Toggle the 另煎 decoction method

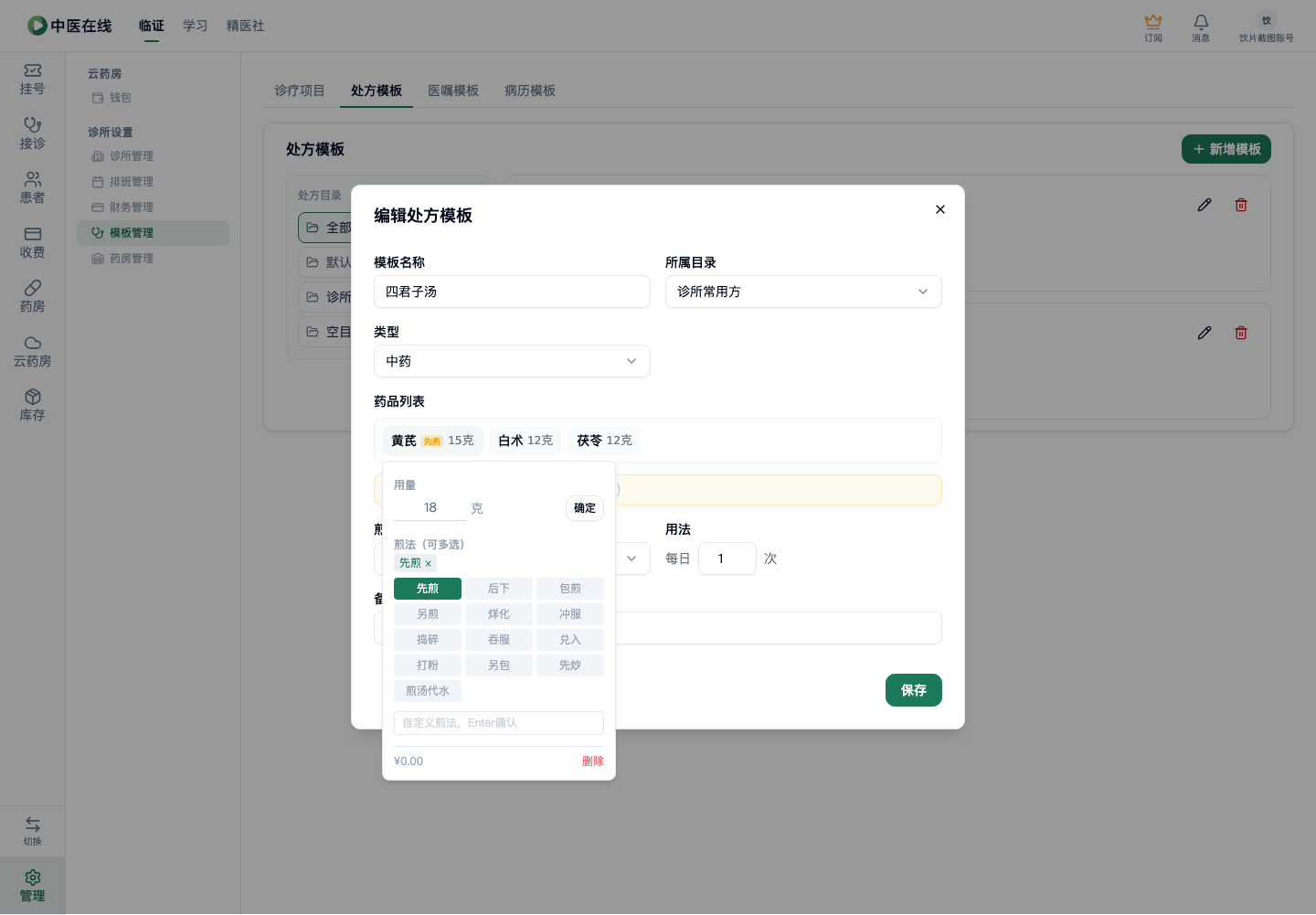[x=428, y=614]
